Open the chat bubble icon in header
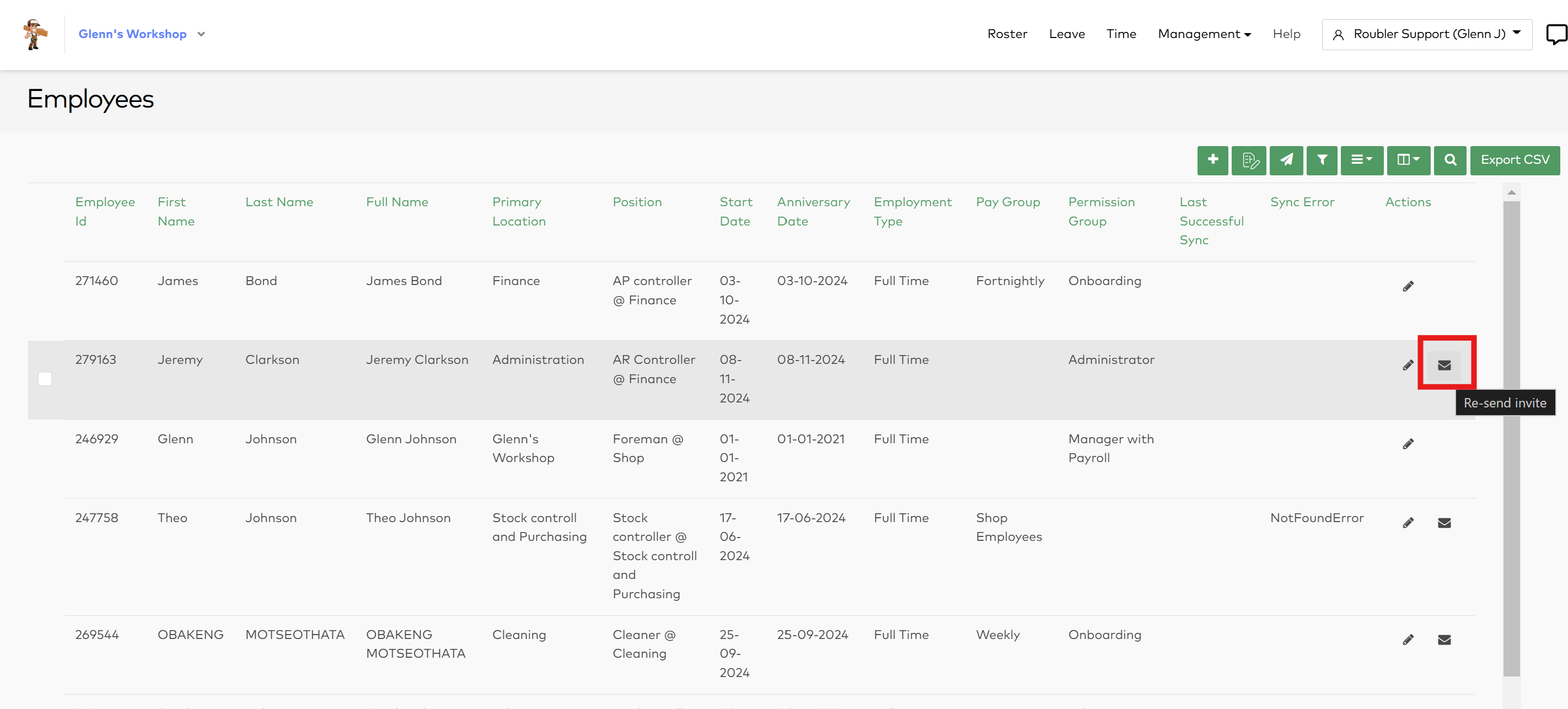This screenshot has width=1568, height=709. (x=1556, y=34)
